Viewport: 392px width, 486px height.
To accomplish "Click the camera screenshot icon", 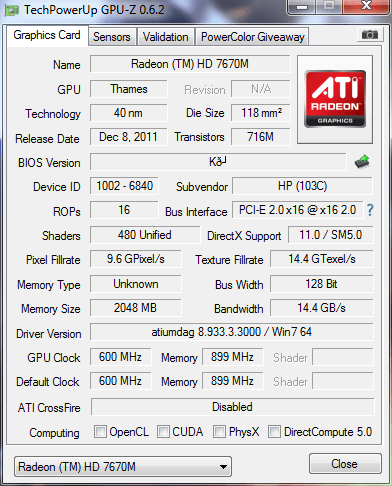I will click(x=369, y=34).
